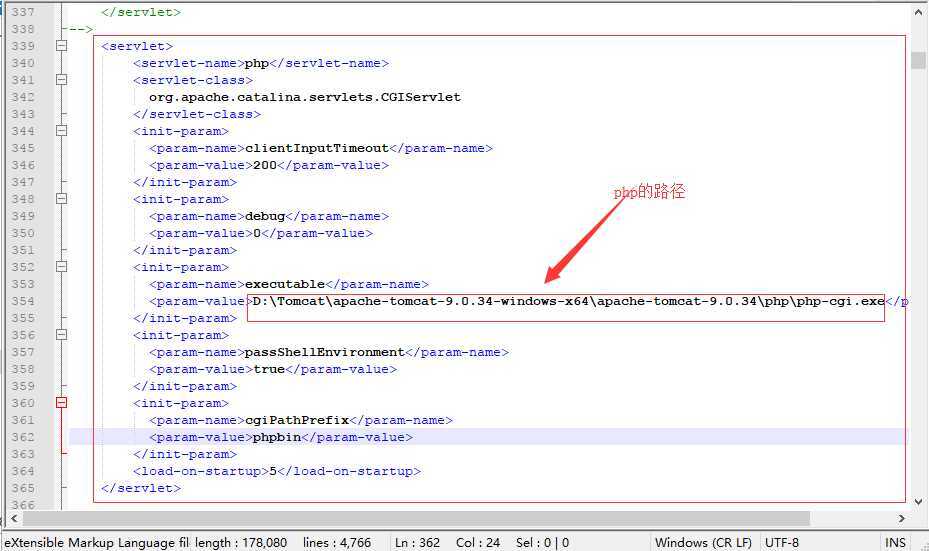Collapse the init-param fold at line 356
This screenshot has height=551, width=929.
pos(61,335)
